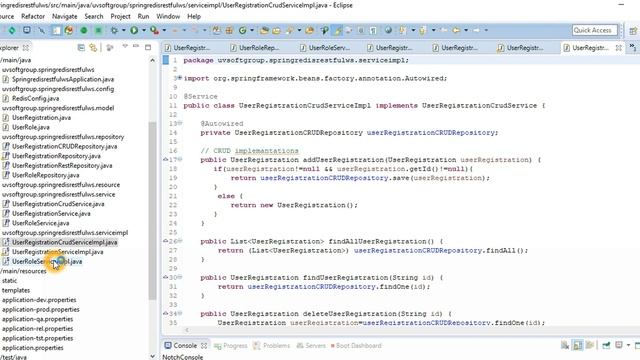The width and height of the screenshot is (640, 360).
Task: Open the coverage launch dropdown arrow
Action: 164,30
